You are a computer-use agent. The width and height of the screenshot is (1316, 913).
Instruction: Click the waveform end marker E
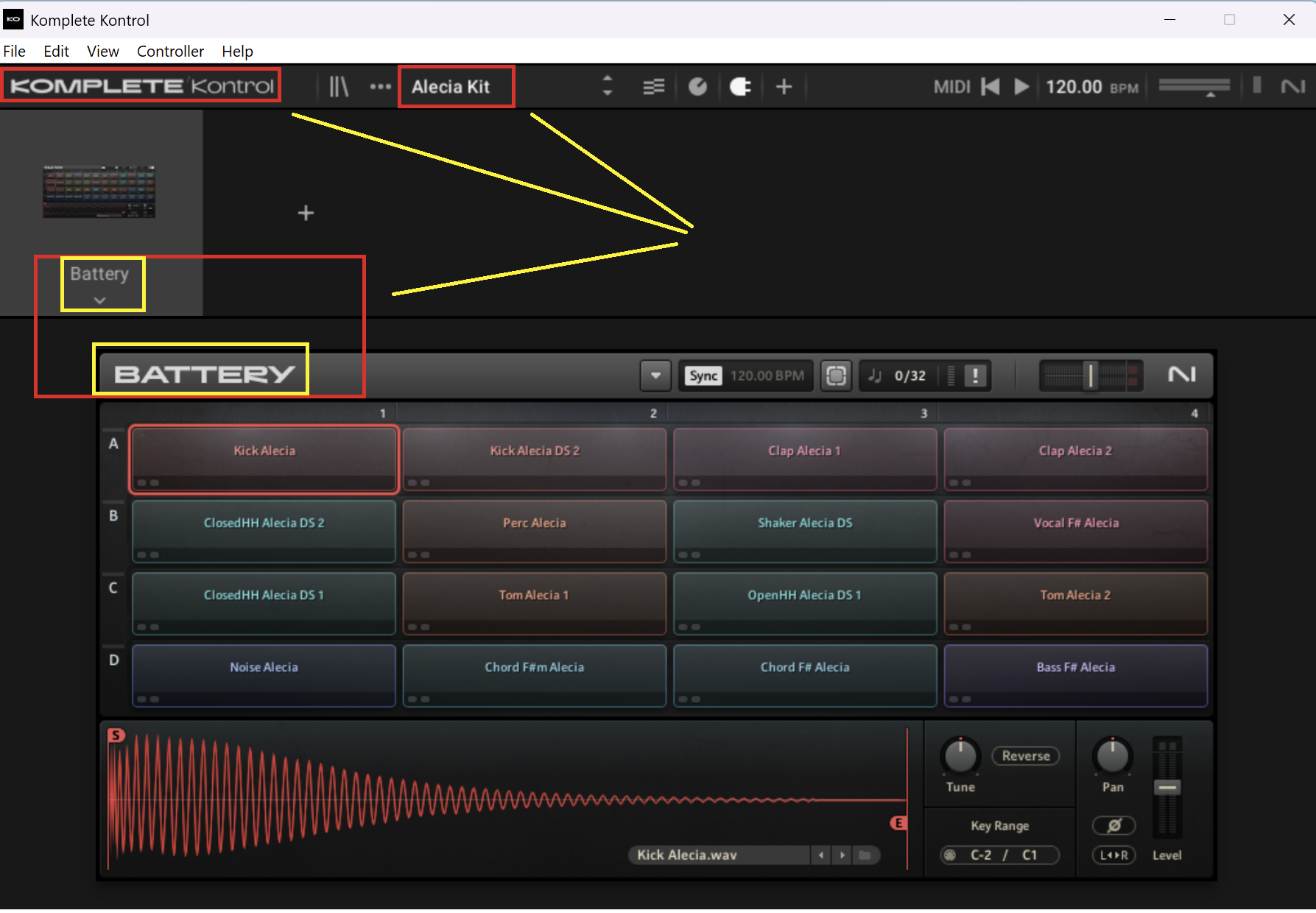(x=898, y=823)
